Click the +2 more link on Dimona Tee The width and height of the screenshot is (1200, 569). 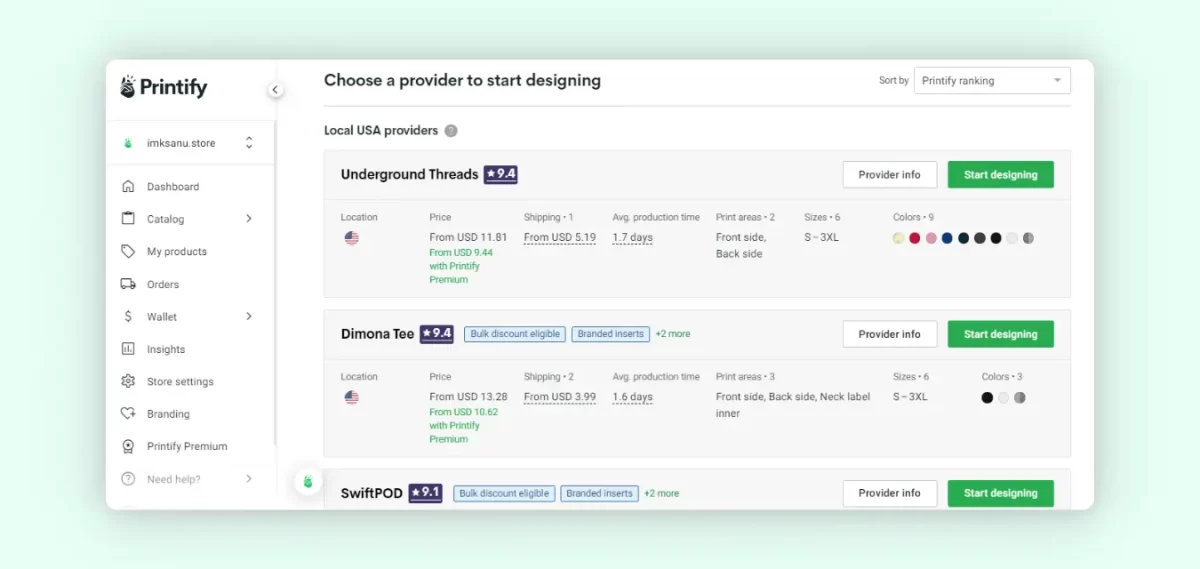(673, 334)
